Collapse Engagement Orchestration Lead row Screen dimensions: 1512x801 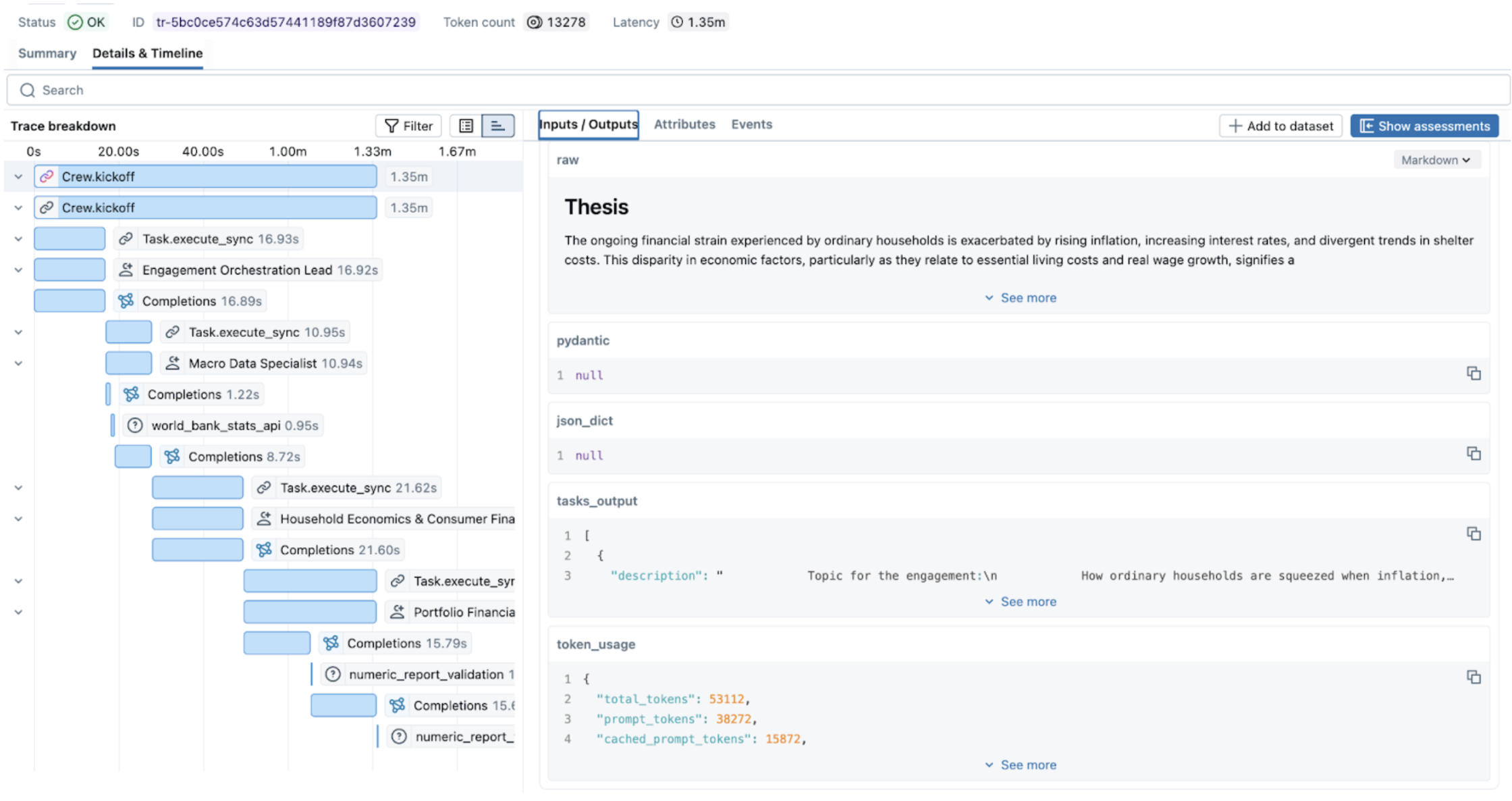[19, 270]
